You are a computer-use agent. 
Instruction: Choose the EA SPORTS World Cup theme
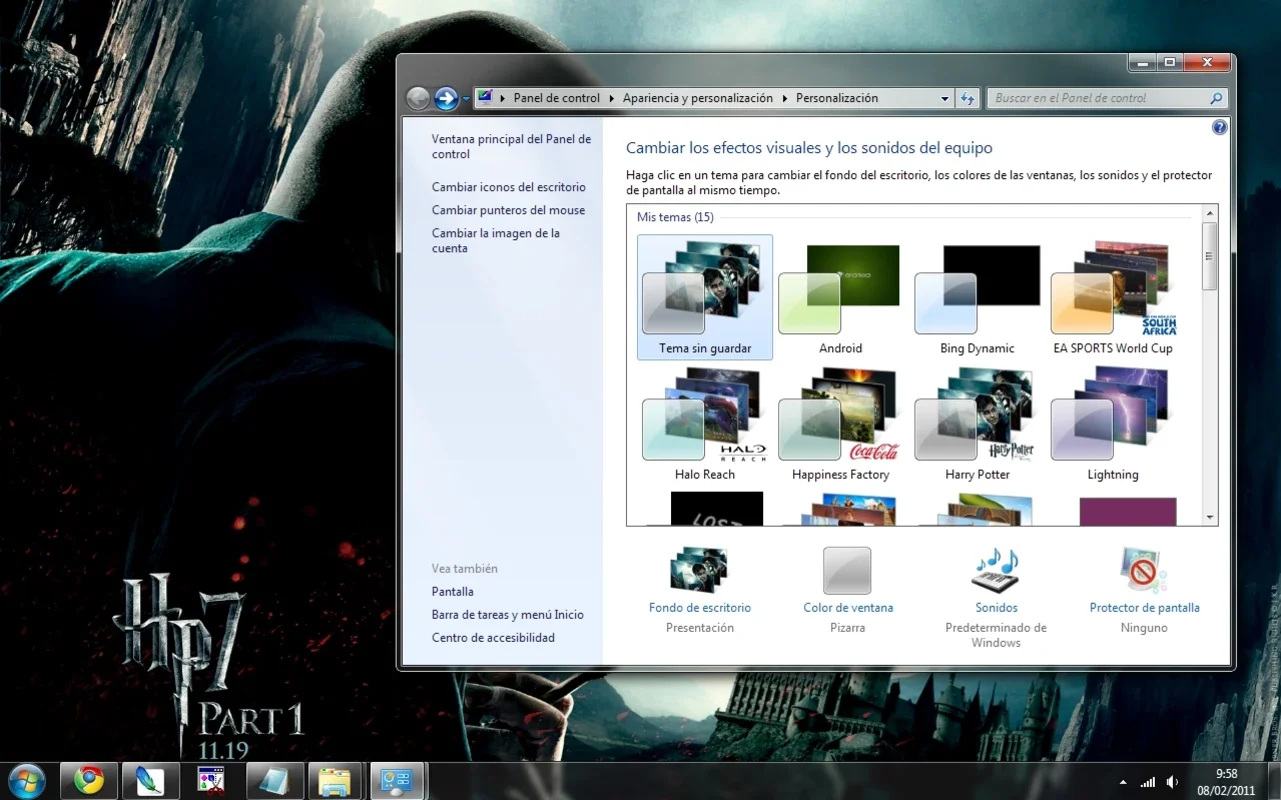1113,297
